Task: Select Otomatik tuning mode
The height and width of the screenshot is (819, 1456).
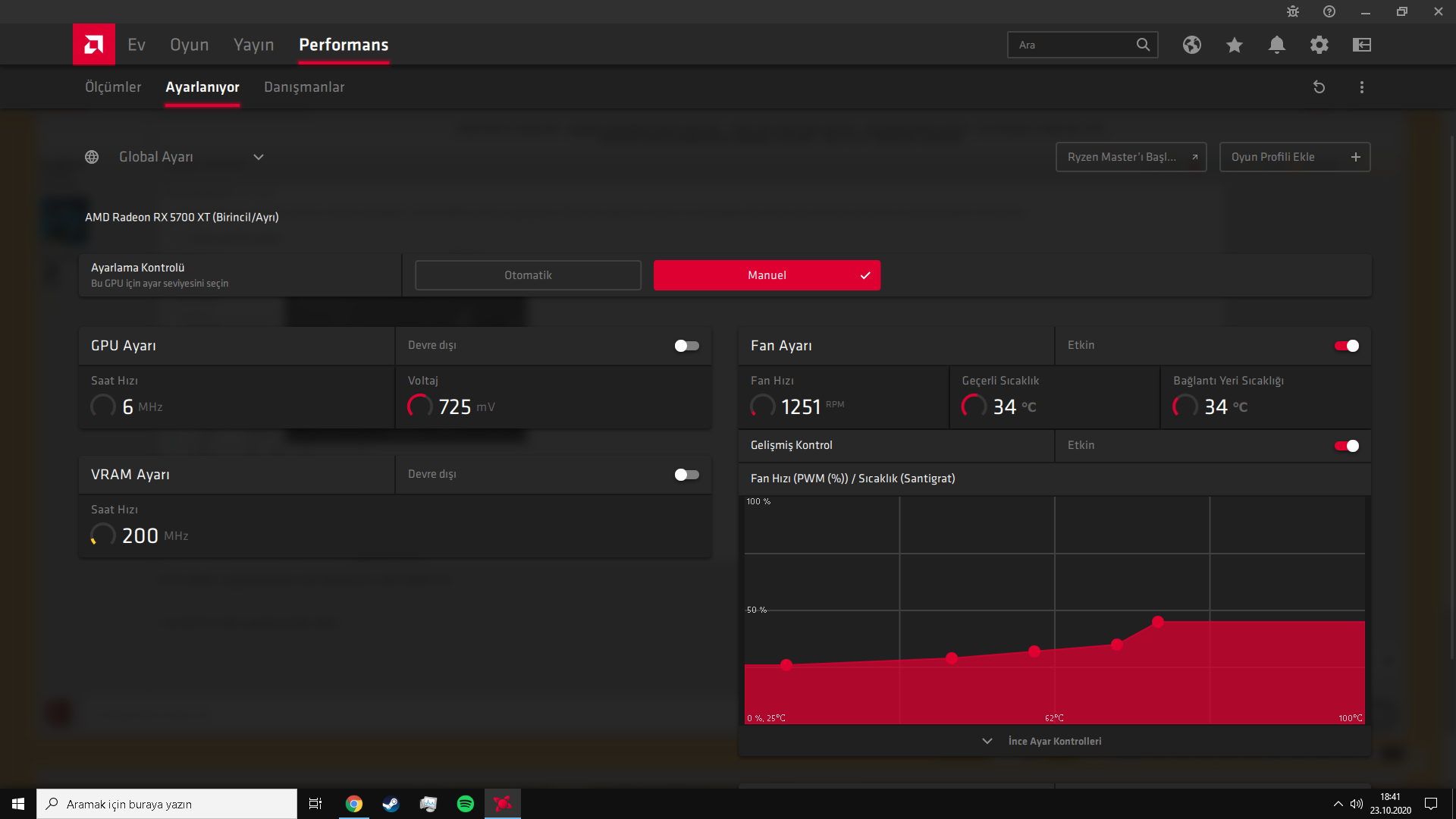Action: pos(528,275)
